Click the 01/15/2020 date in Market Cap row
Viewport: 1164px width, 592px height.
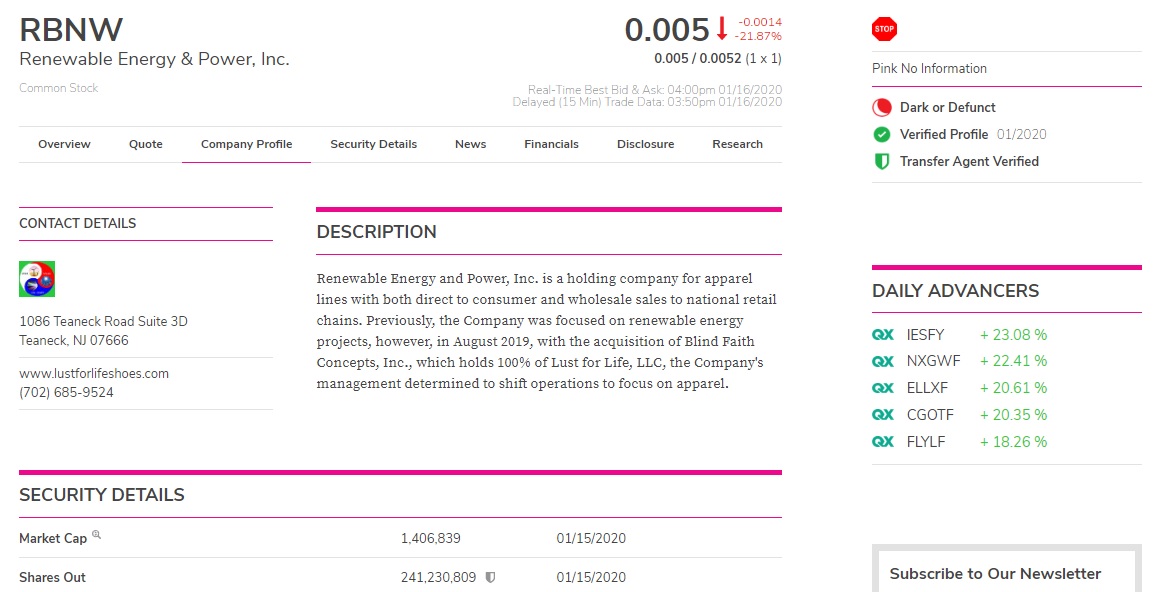[x=591, y=539]
